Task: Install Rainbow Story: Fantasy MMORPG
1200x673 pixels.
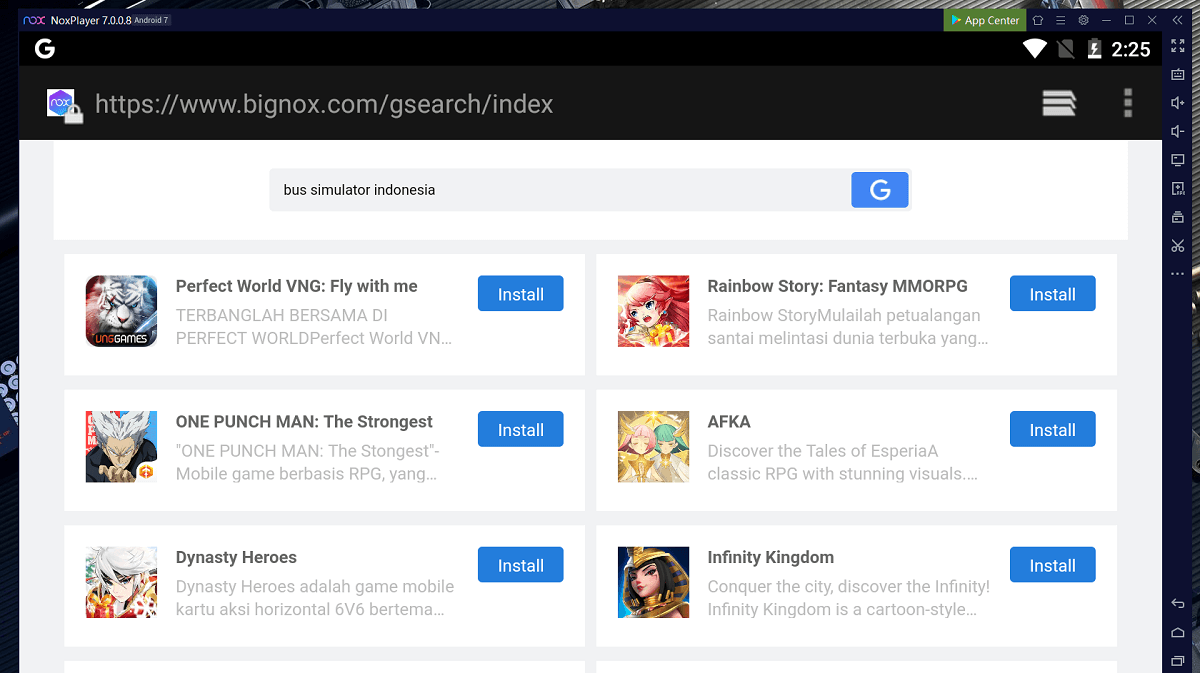Action: point(1053,294)
